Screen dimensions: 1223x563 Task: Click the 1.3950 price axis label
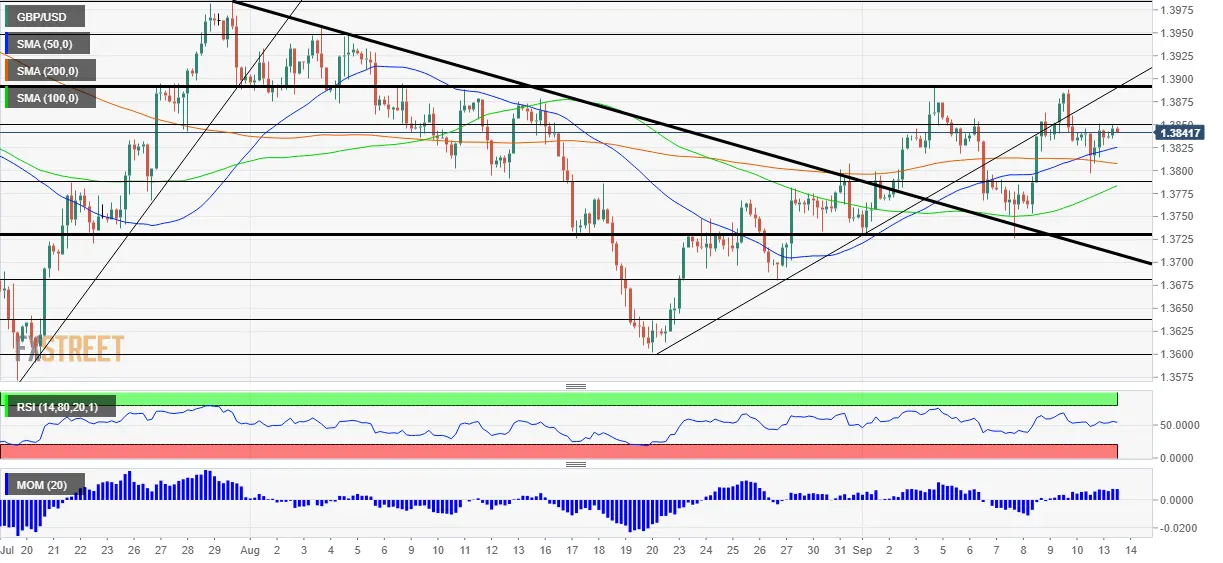1175,33
